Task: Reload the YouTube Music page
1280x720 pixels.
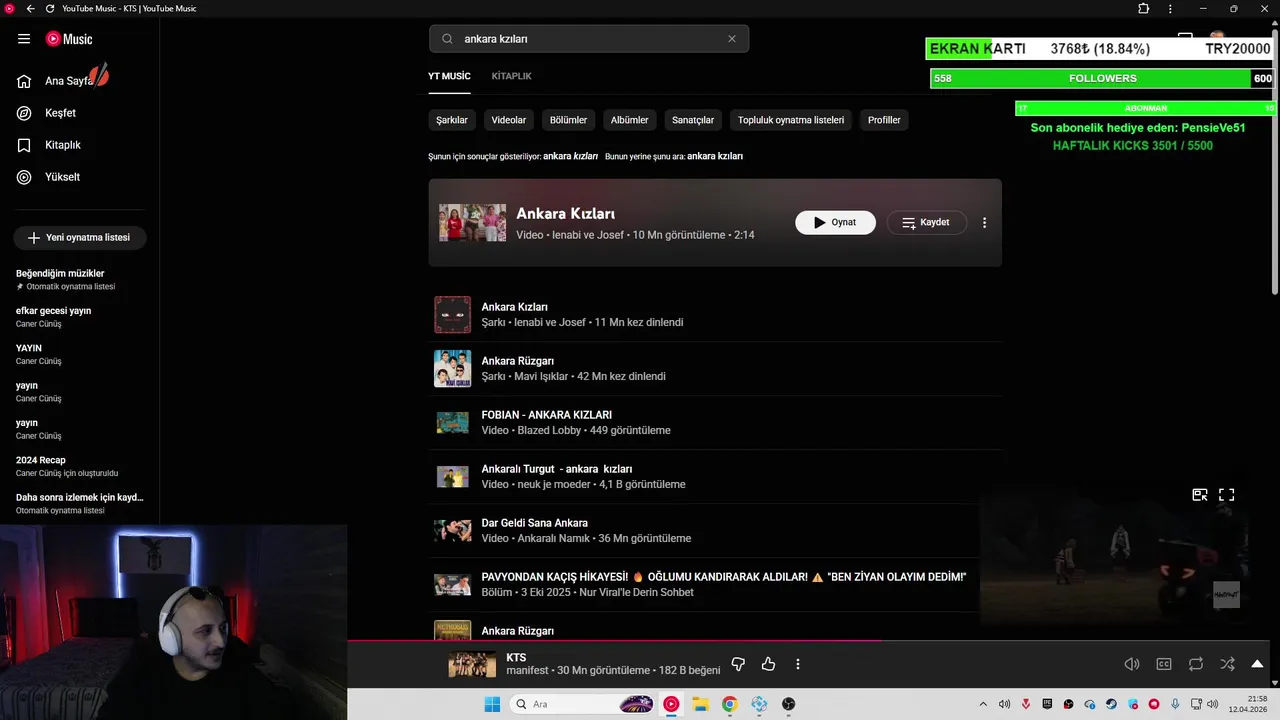Action: [50, 9]
